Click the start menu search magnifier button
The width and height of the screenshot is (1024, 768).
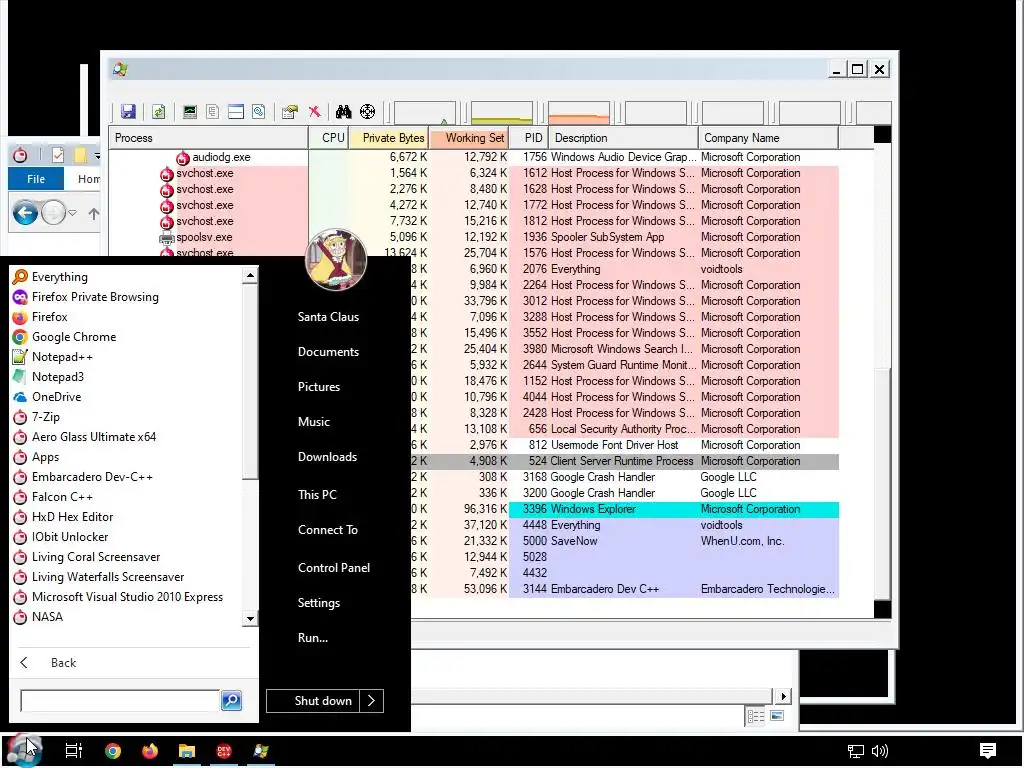tap(232, 701)
